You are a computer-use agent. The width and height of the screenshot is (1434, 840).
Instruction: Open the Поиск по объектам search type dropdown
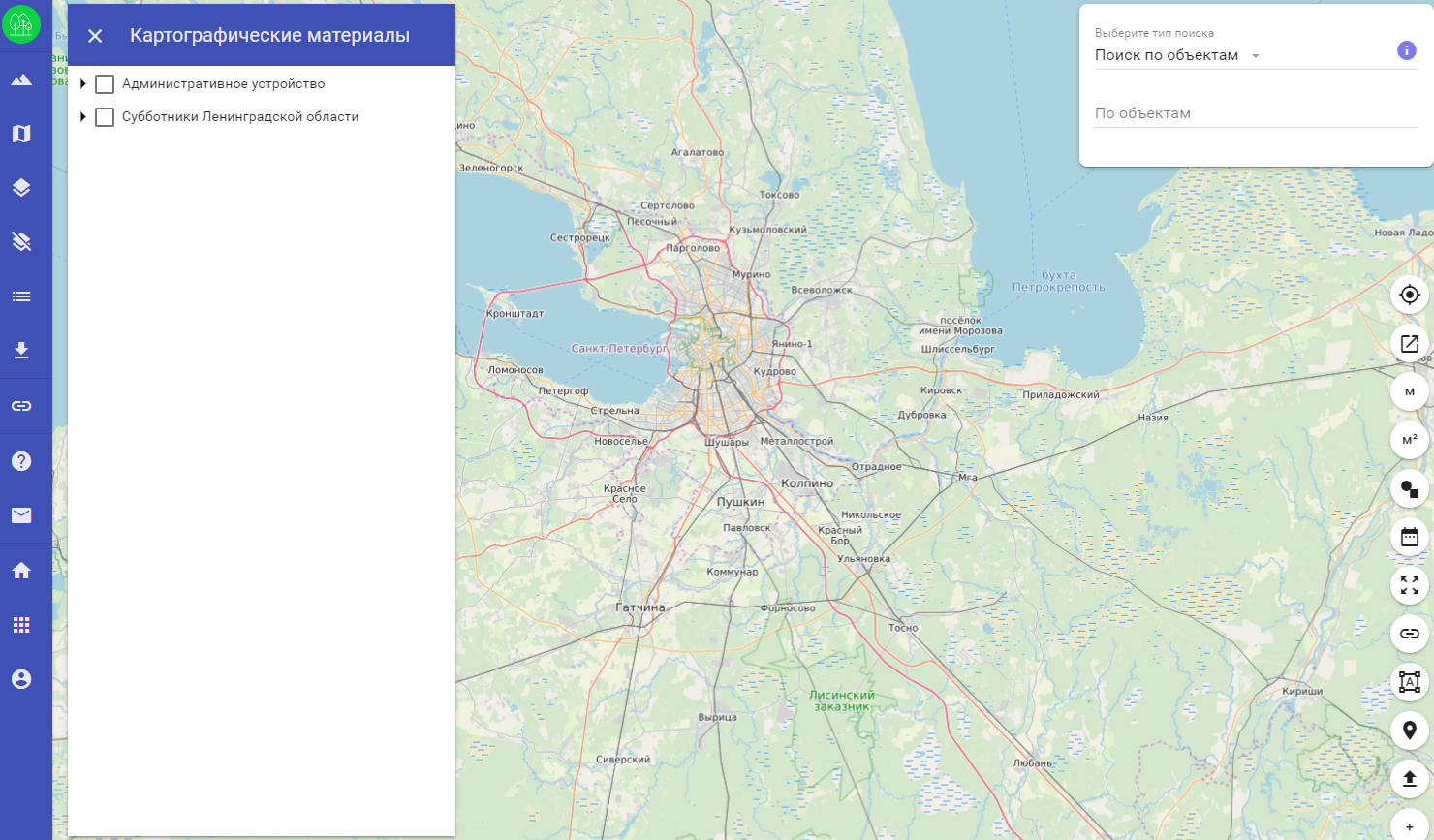click(x=1177, y=55)
